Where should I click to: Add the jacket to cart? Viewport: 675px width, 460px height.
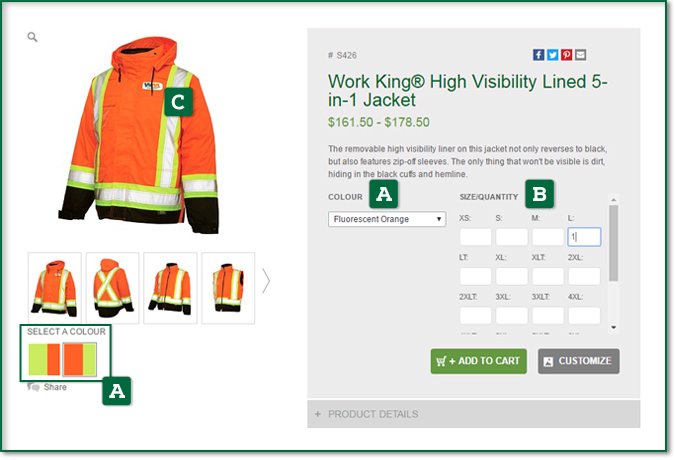[479, 361]
